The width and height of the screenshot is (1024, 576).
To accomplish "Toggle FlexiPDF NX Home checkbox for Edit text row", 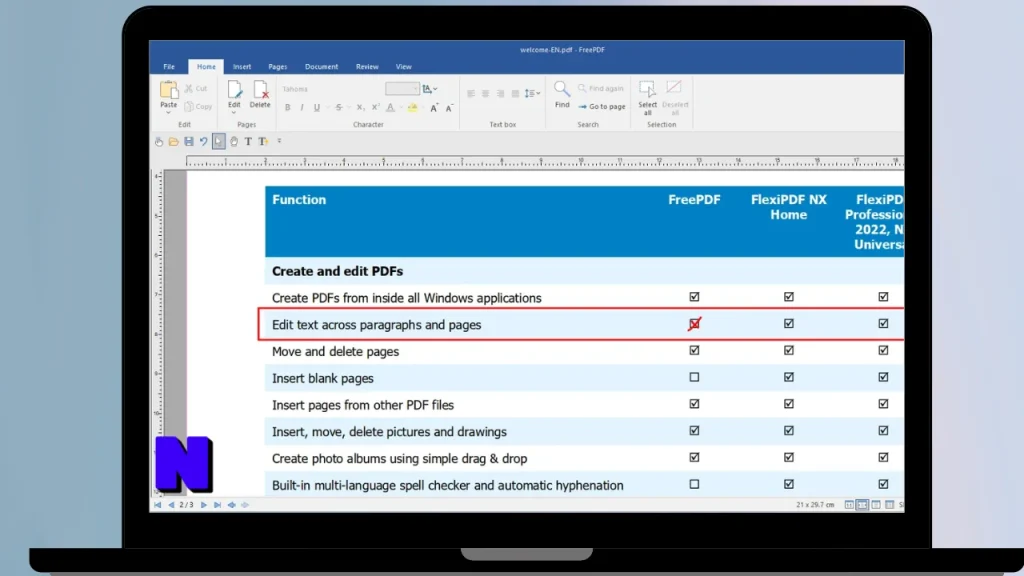I will [x=789, y=324].
